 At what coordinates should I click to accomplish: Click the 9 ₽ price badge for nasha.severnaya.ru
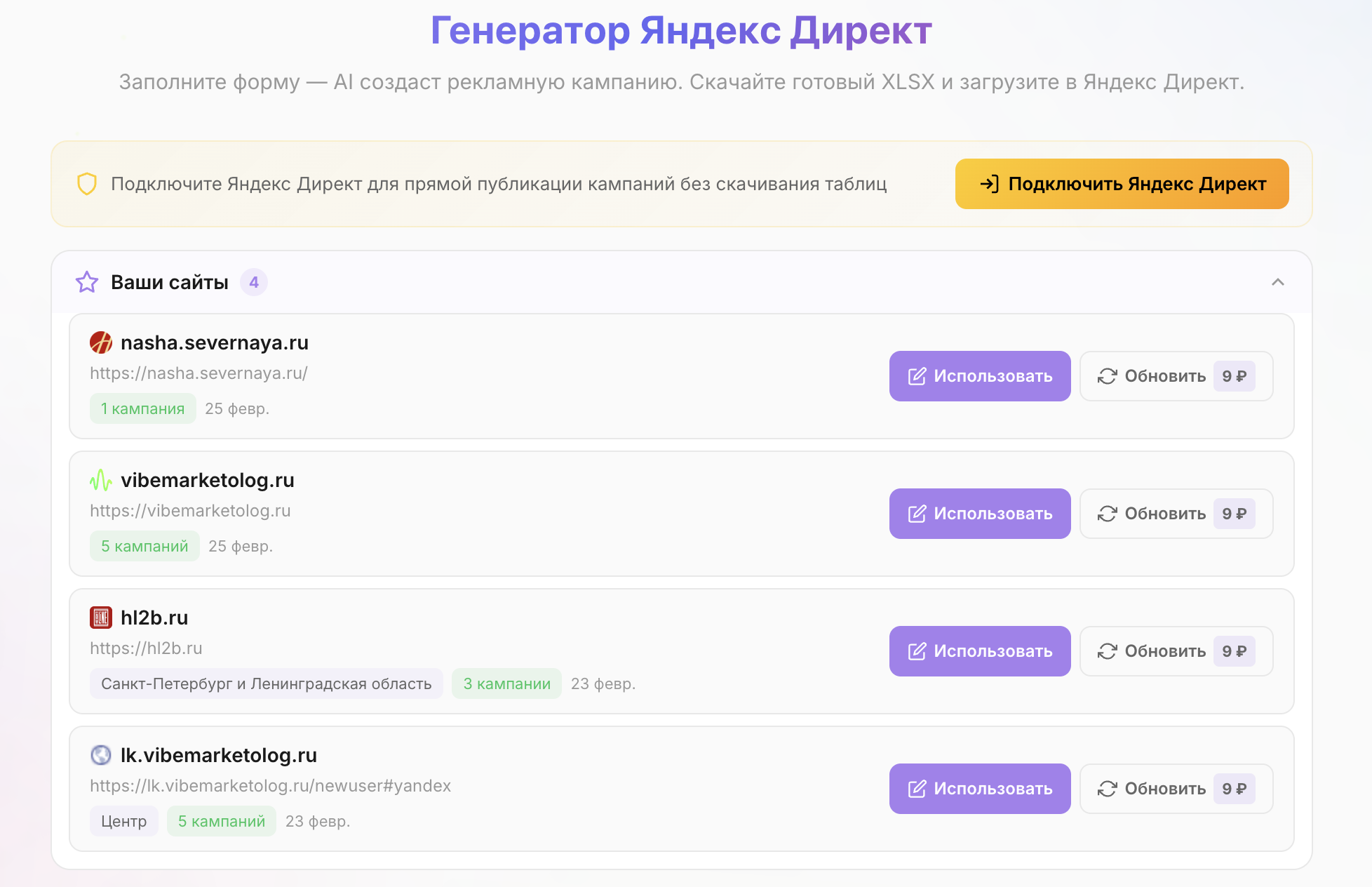pos(1234,376)
